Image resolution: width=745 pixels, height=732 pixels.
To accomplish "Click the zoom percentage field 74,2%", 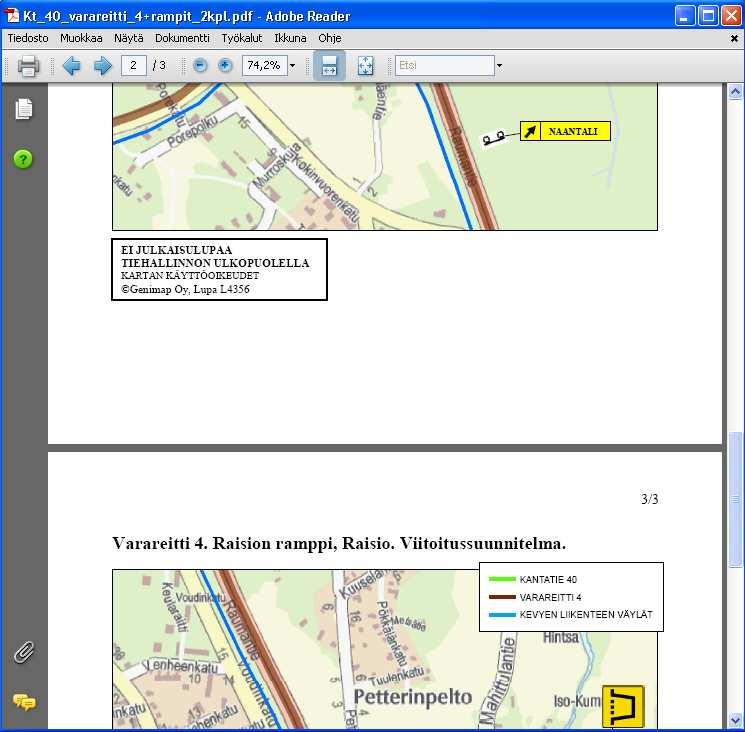I will [265, 66].
